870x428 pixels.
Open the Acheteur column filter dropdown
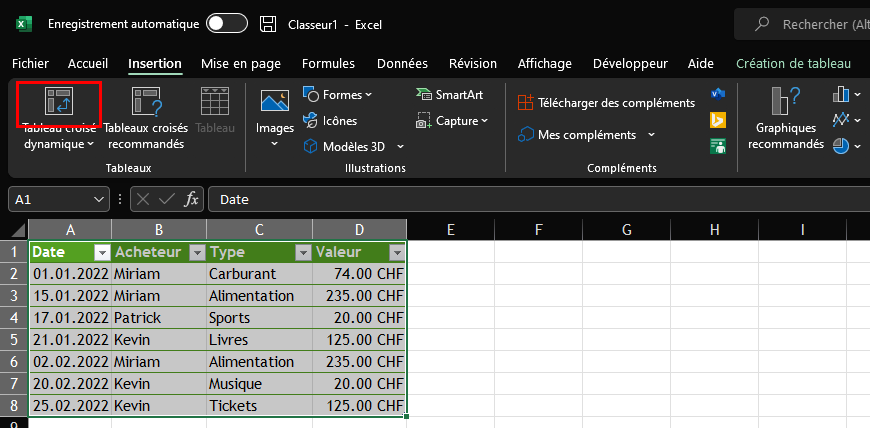[197, 253]
